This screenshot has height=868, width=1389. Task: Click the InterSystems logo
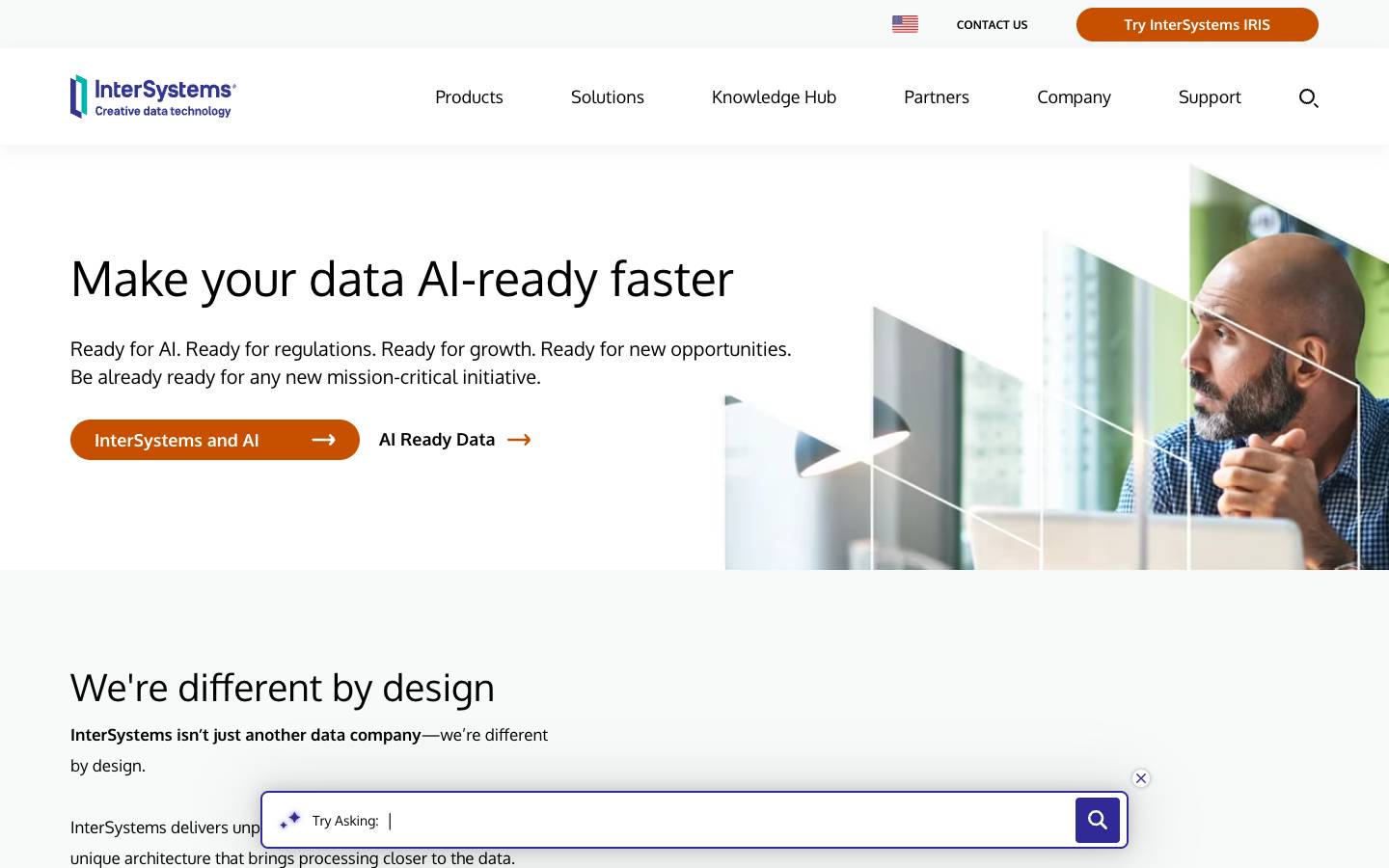(153, 96)
